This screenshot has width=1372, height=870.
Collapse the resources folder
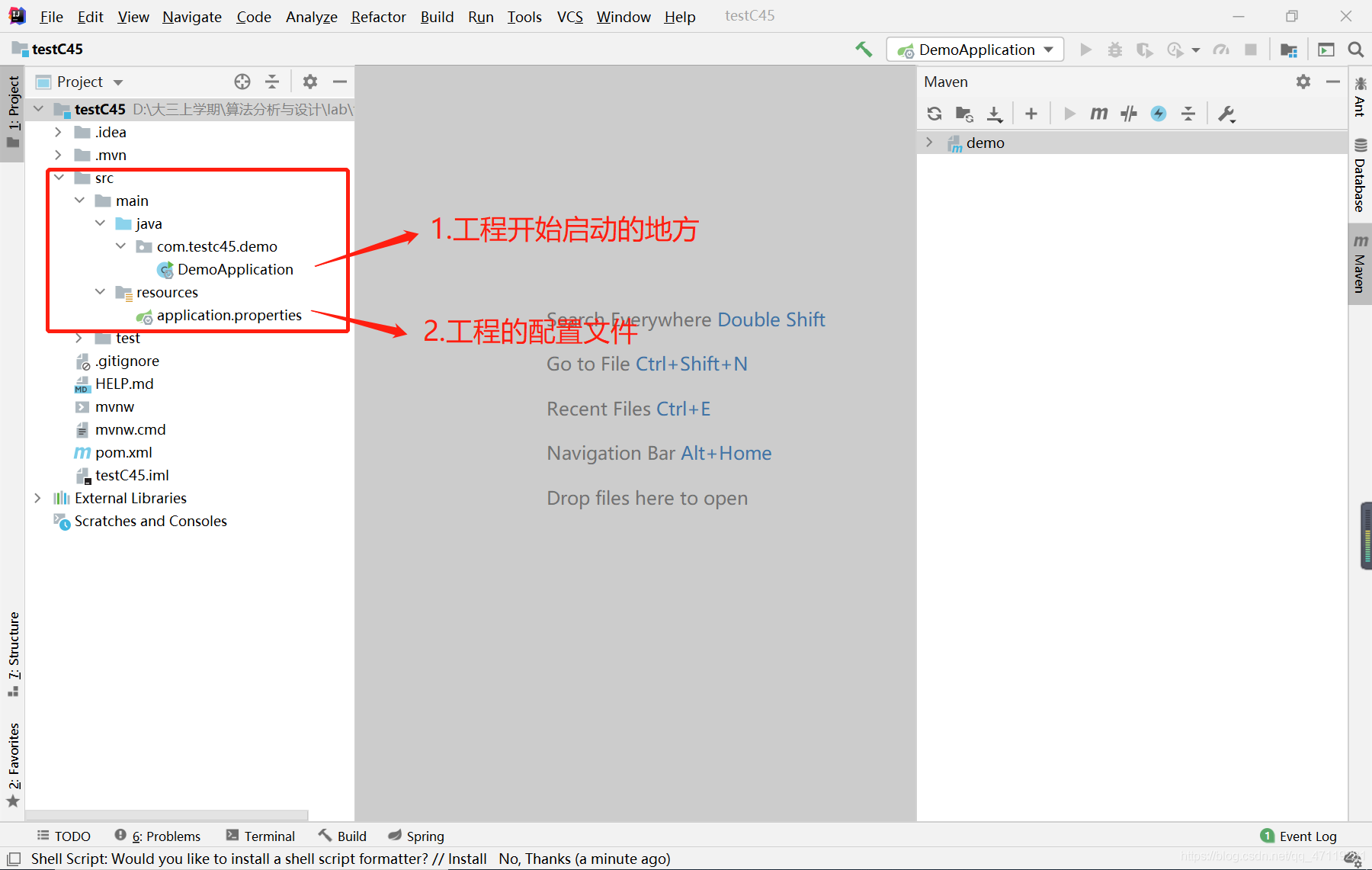click(100, 292)
